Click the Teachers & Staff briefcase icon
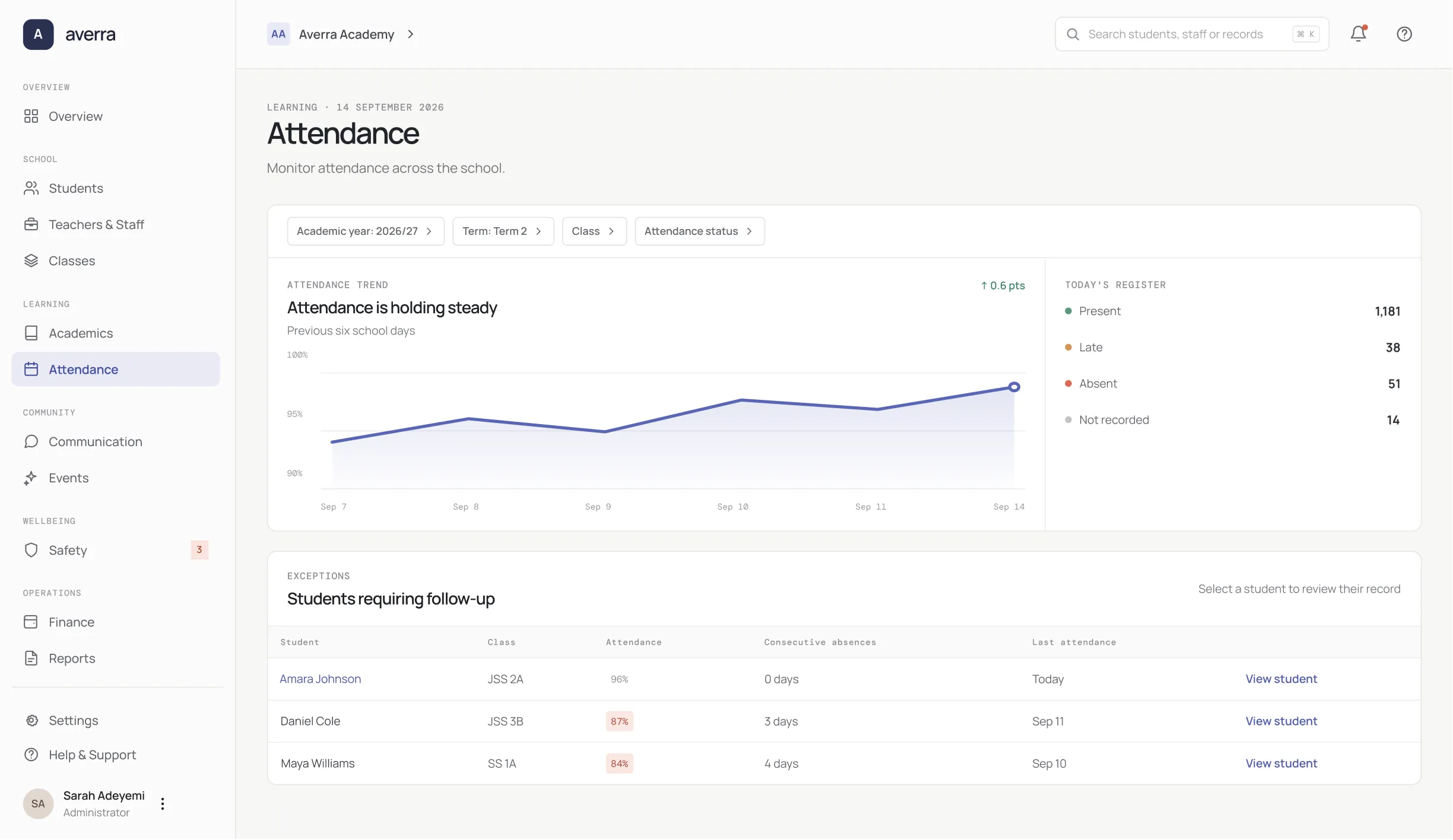The height and width of the screenshot is (840, 1453). pyautogui.click(x=31, y=224)
